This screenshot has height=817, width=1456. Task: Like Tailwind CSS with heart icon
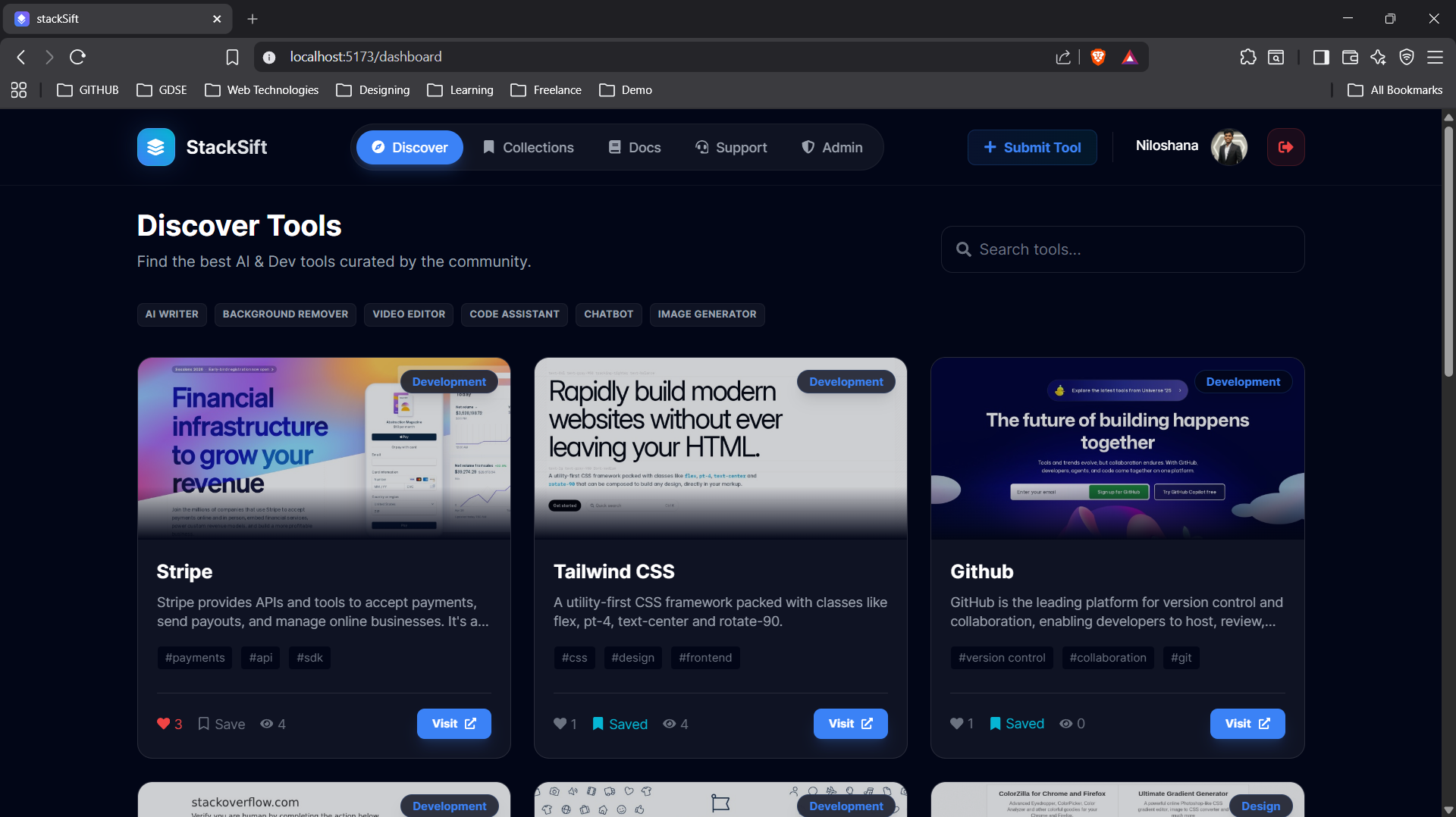560,724
